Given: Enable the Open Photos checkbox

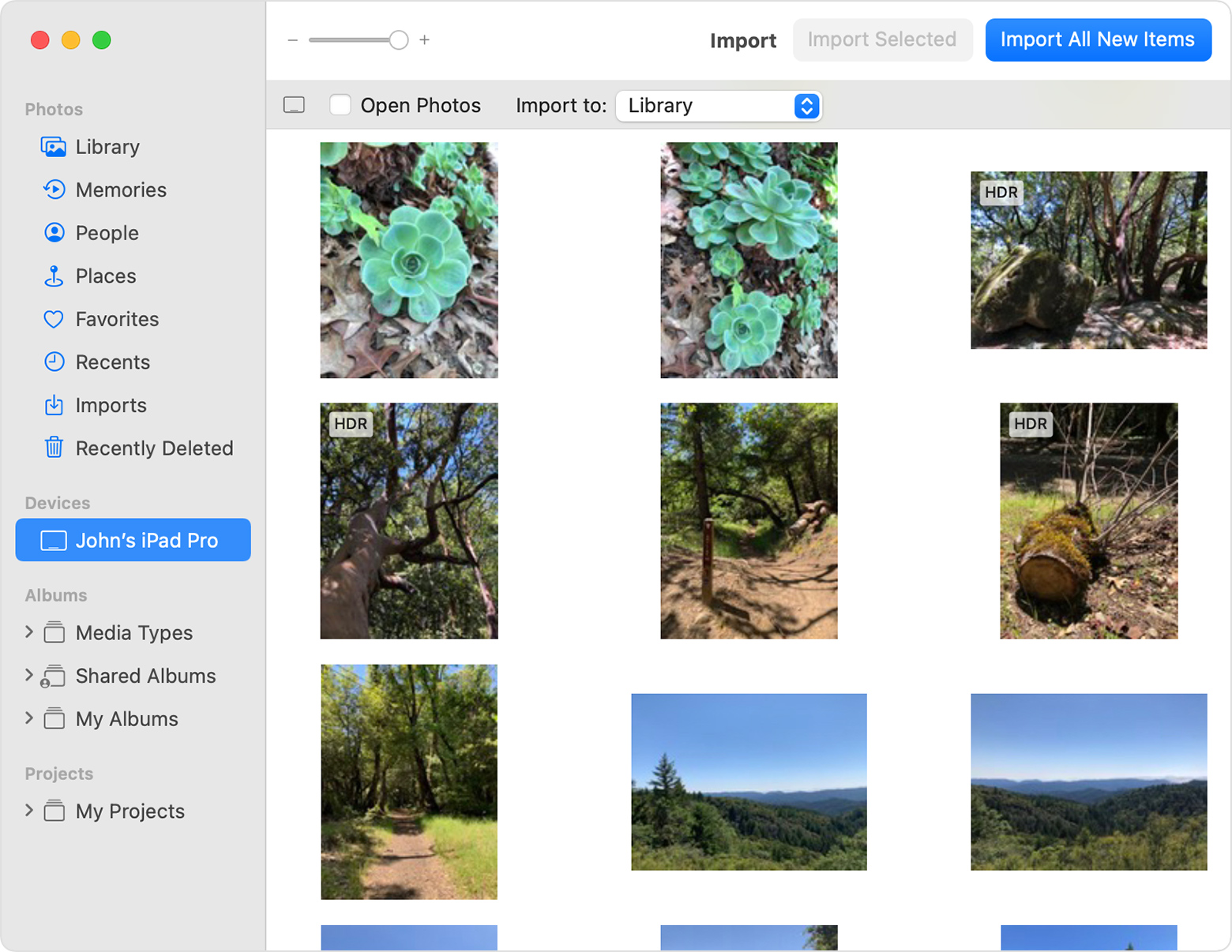Looking at the screenshot, I should tap(340, 104).
